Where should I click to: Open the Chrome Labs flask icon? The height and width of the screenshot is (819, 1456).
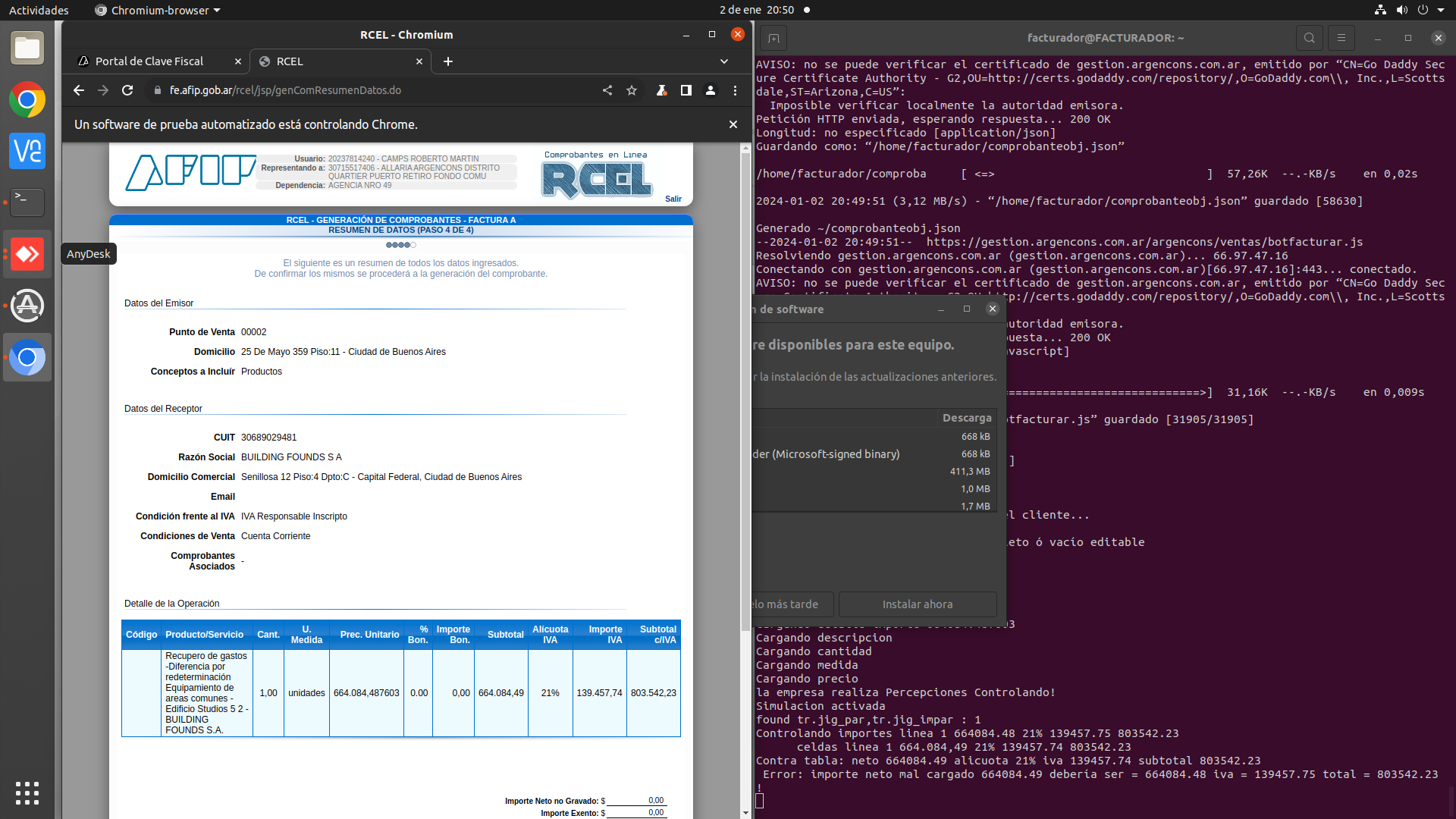661,90
